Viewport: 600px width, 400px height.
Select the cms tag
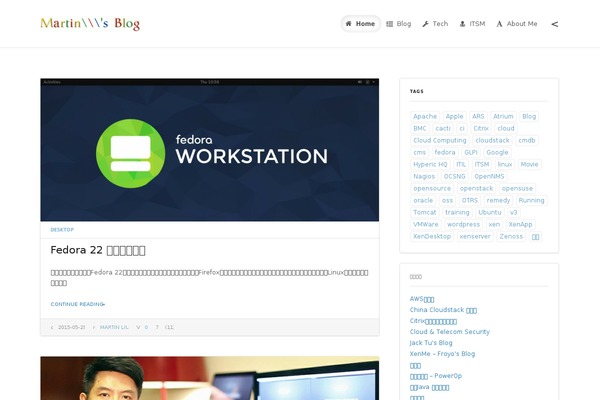pyautogui.click(x=419, y=152)
